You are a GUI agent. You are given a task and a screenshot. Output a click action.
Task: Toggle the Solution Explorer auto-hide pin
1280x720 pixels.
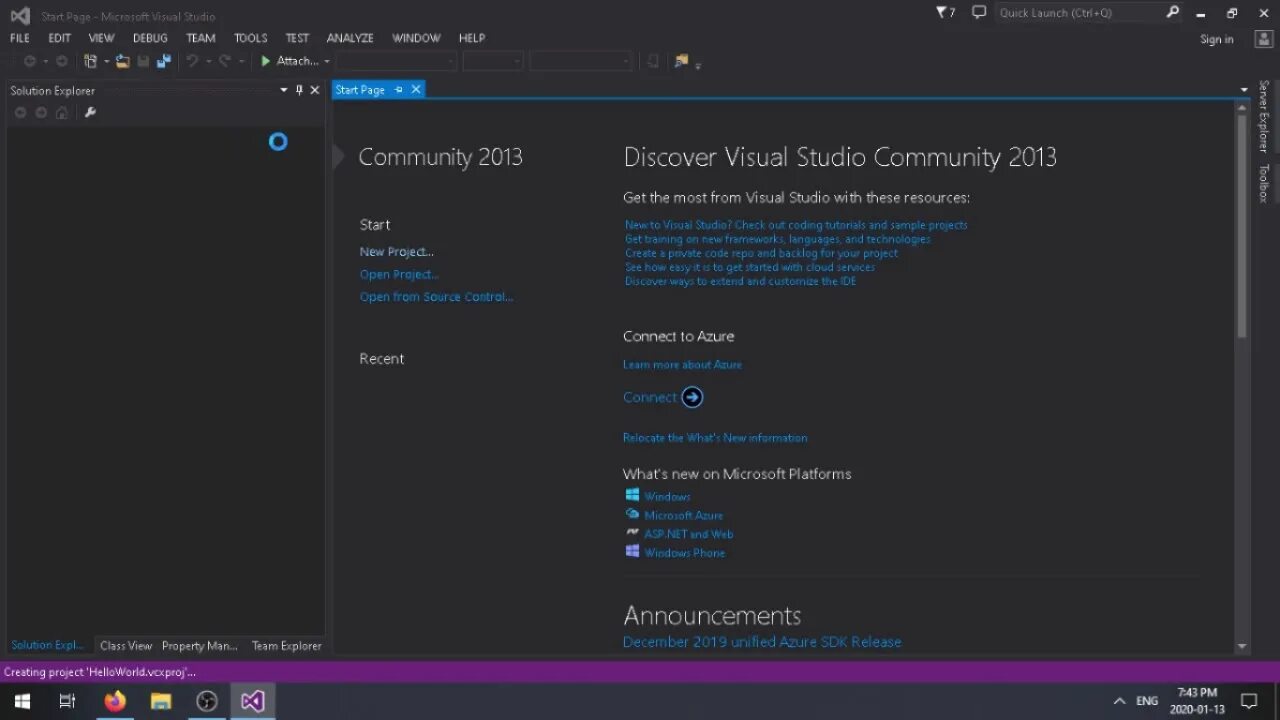click(299, 90)
